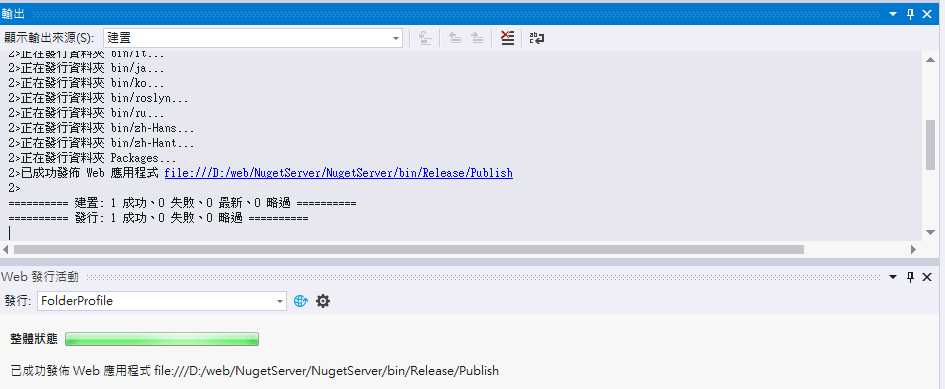
Task: Open the Publish link in output text
Action: pos(339,173)
